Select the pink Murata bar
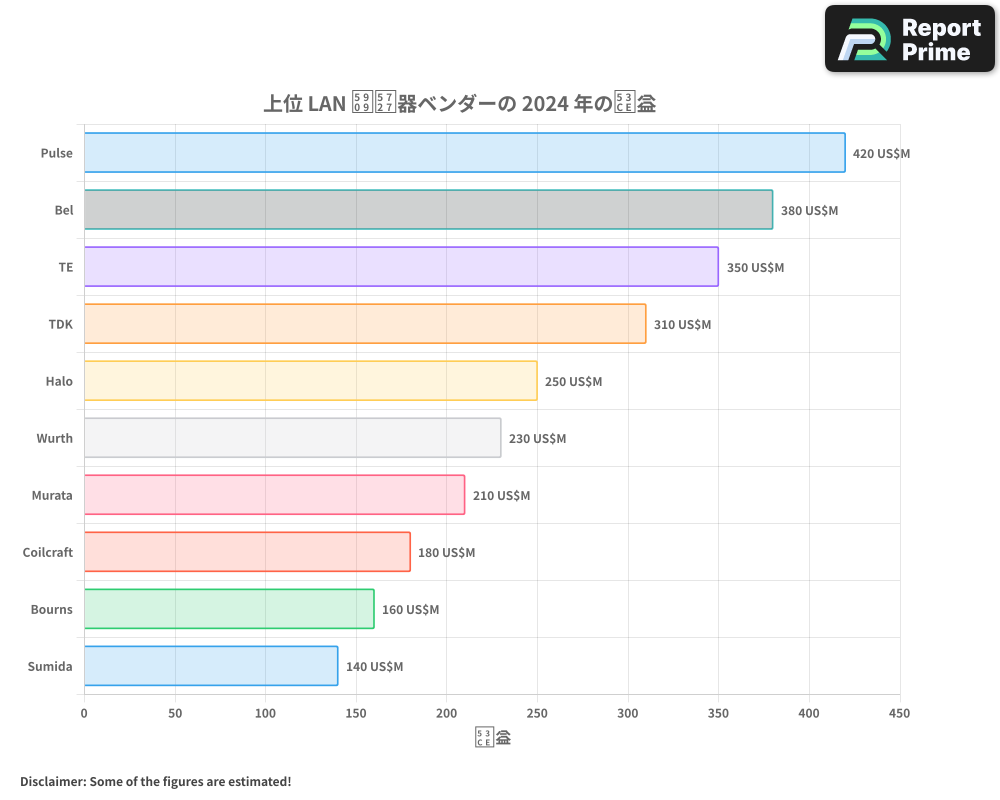1000x800 pixels. pyautogui.click(x=274, y=495)
